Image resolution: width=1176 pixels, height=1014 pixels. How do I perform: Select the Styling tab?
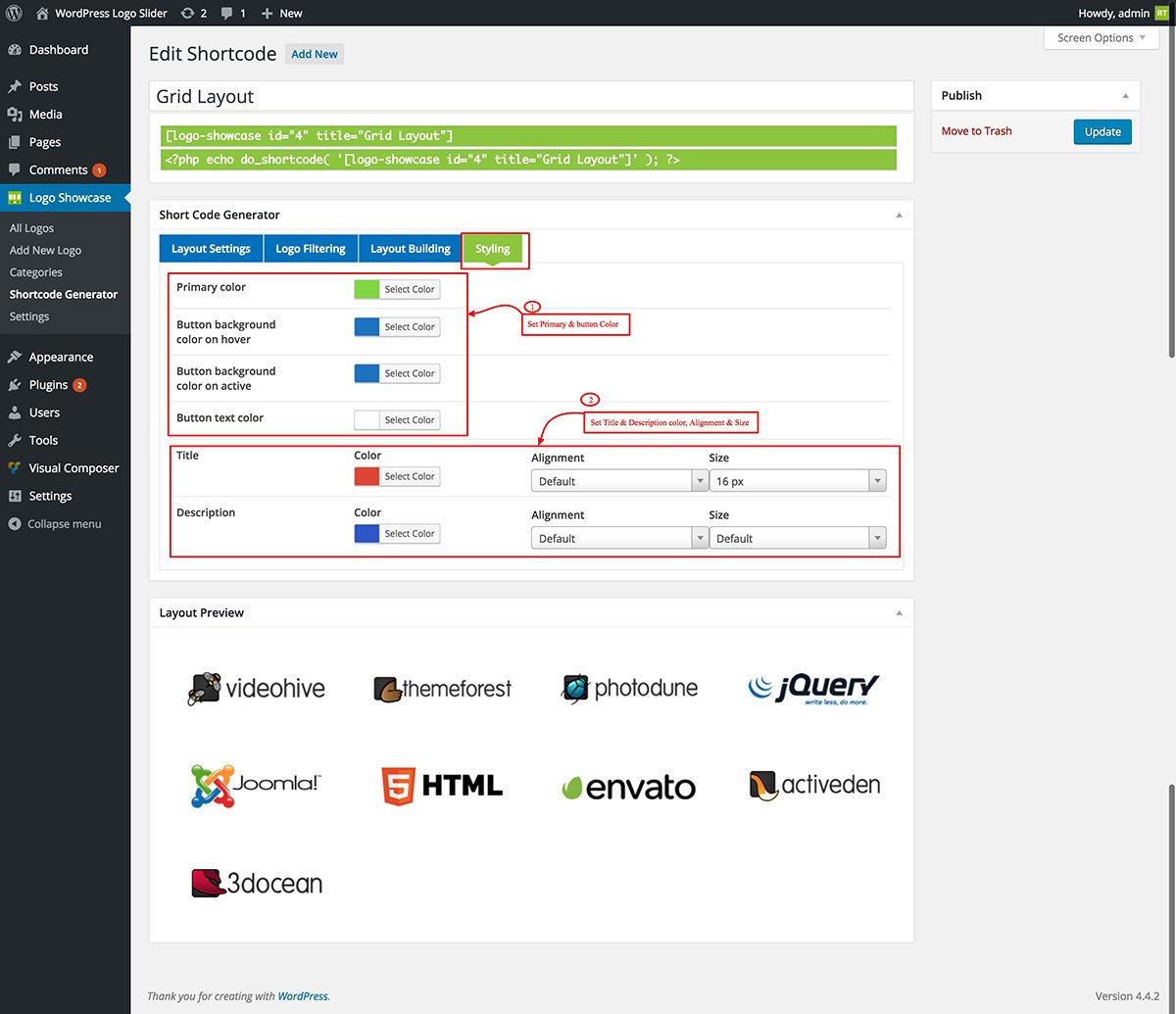click(x=493, y=249)
